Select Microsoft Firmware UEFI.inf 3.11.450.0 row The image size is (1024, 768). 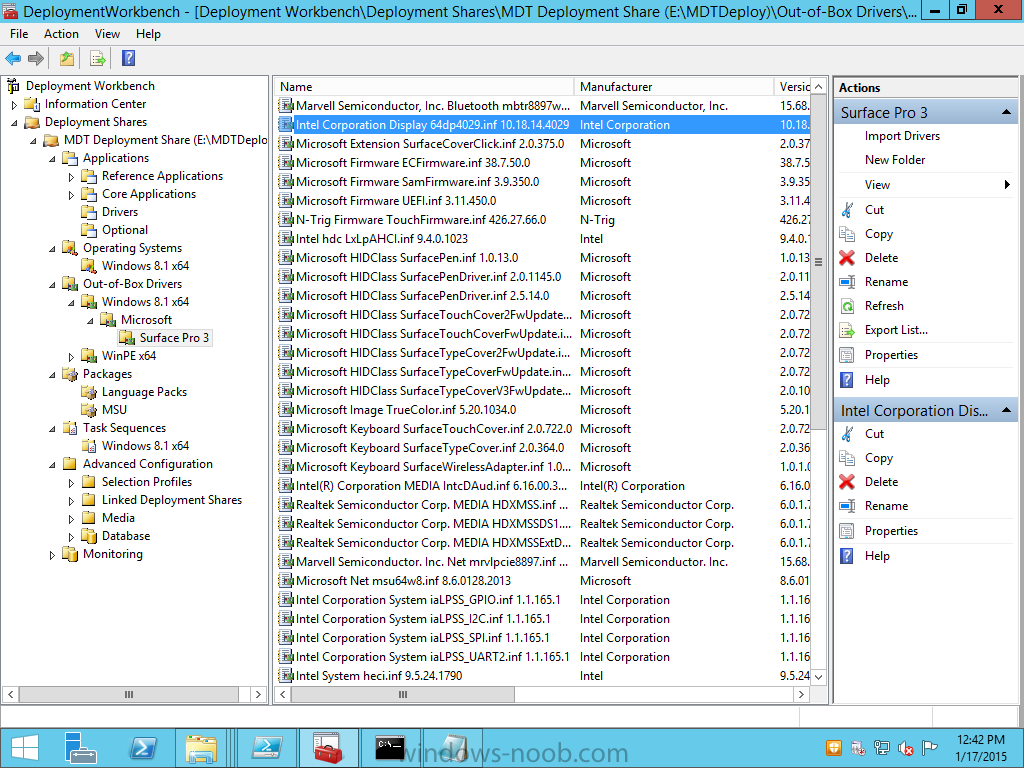pyautogui.click(x=543, y=200)
